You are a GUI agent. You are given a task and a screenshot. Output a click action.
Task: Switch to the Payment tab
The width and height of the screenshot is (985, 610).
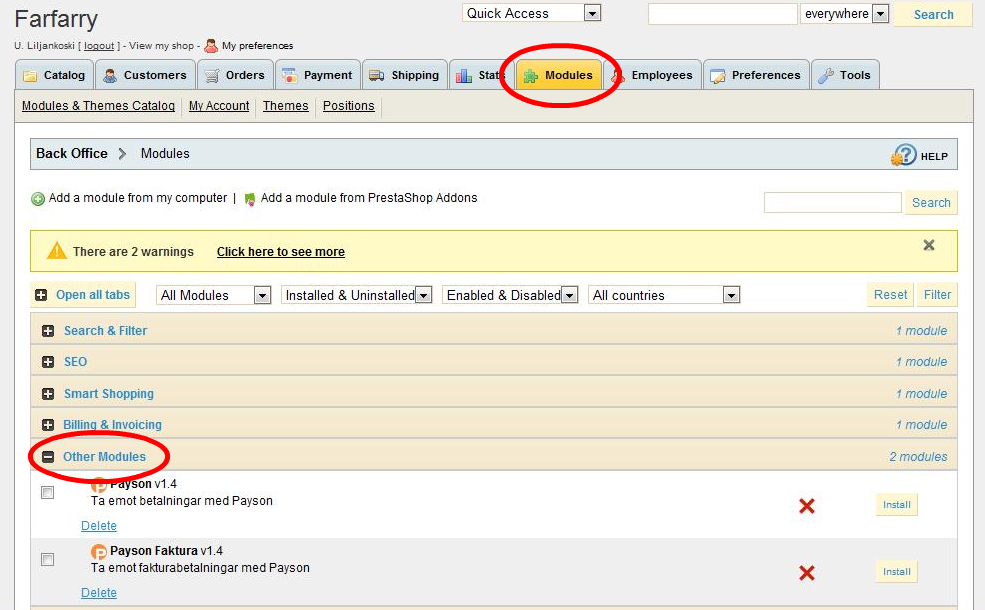pos(318,75)
